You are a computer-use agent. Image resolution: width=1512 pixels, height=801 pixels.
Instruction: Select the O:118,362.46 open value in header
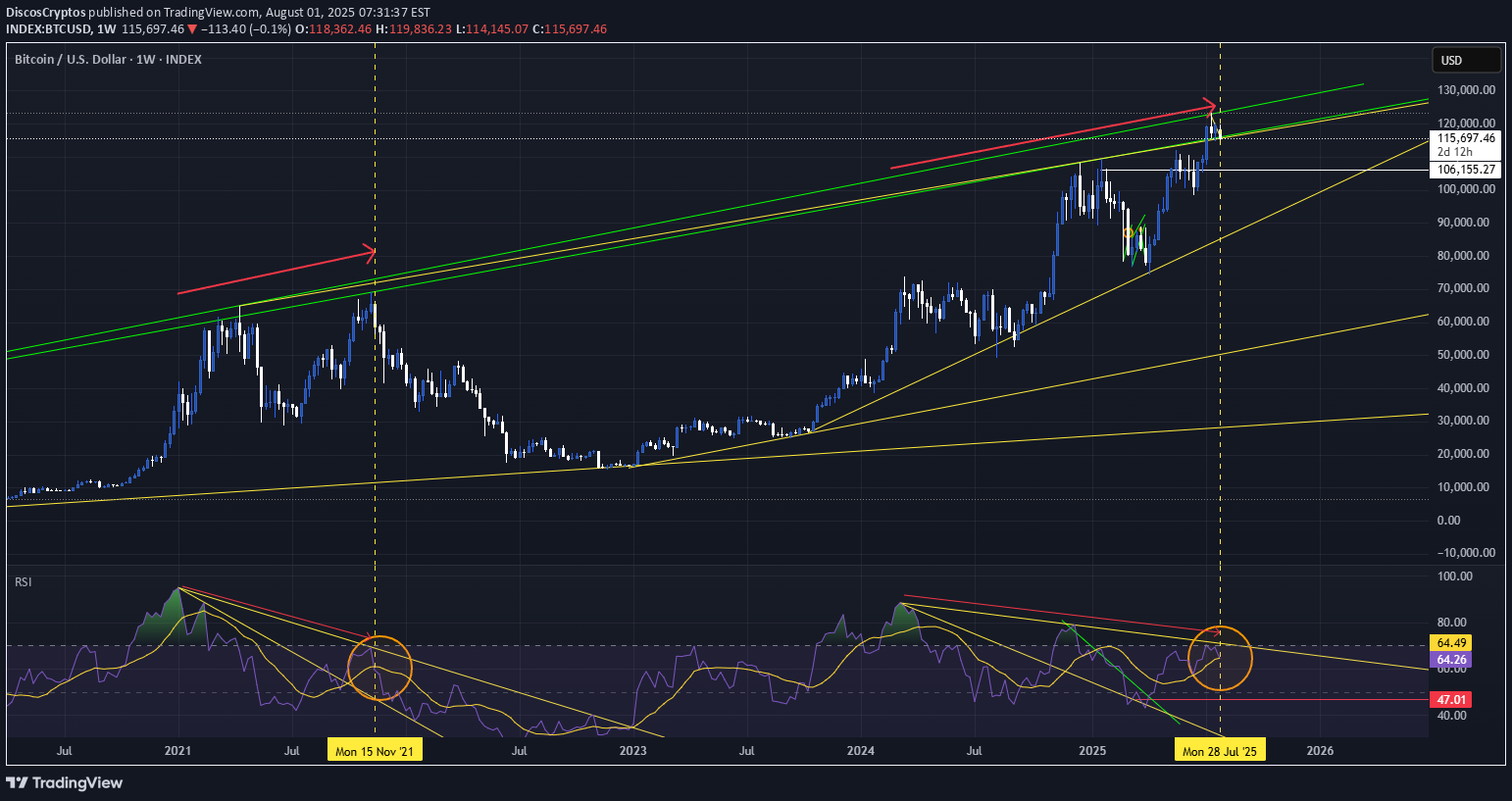tap(333, 29)
